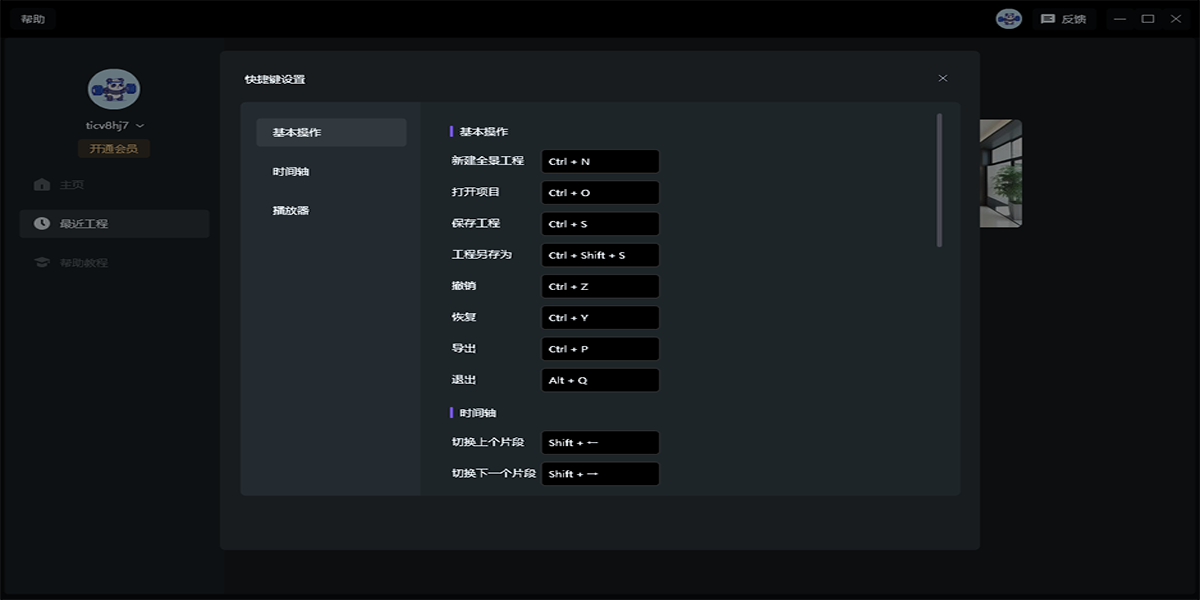Click the 最近工程 clock icon
The image size is (1200, 600).
pos(41,224)
